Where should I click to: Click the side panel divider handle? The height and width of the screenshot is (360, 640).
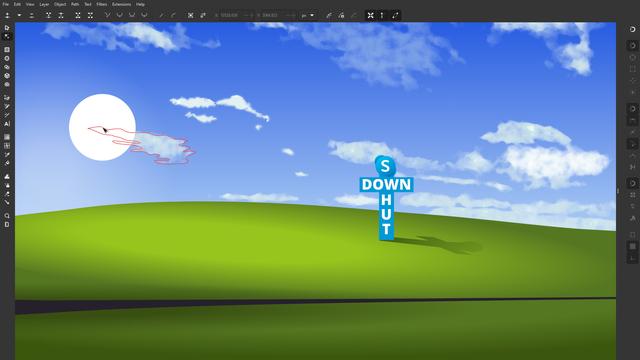tap(618, 191)
